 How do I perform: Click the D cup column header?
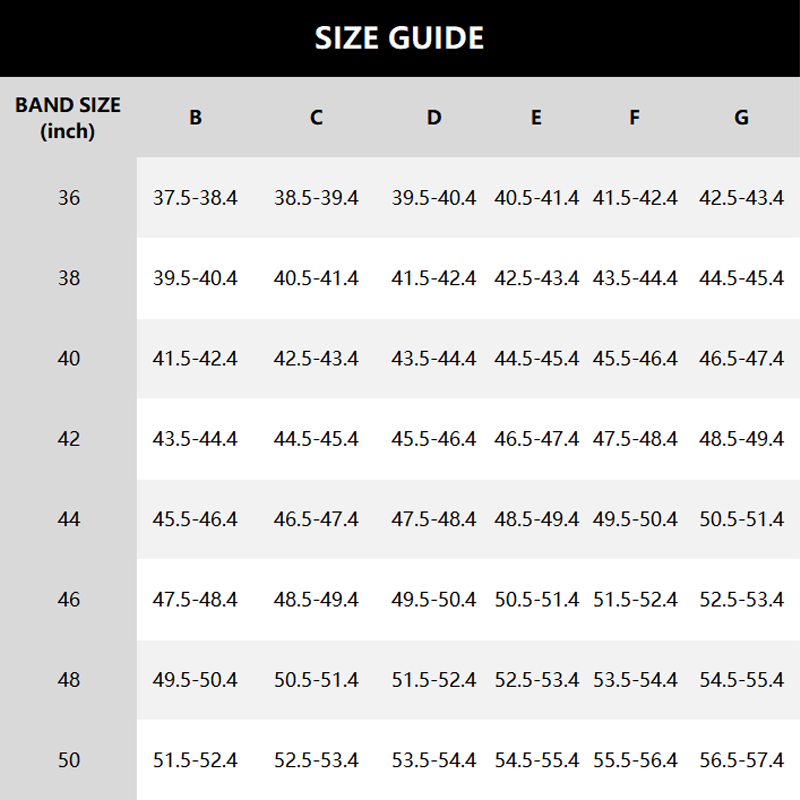[x=434, y=118]
